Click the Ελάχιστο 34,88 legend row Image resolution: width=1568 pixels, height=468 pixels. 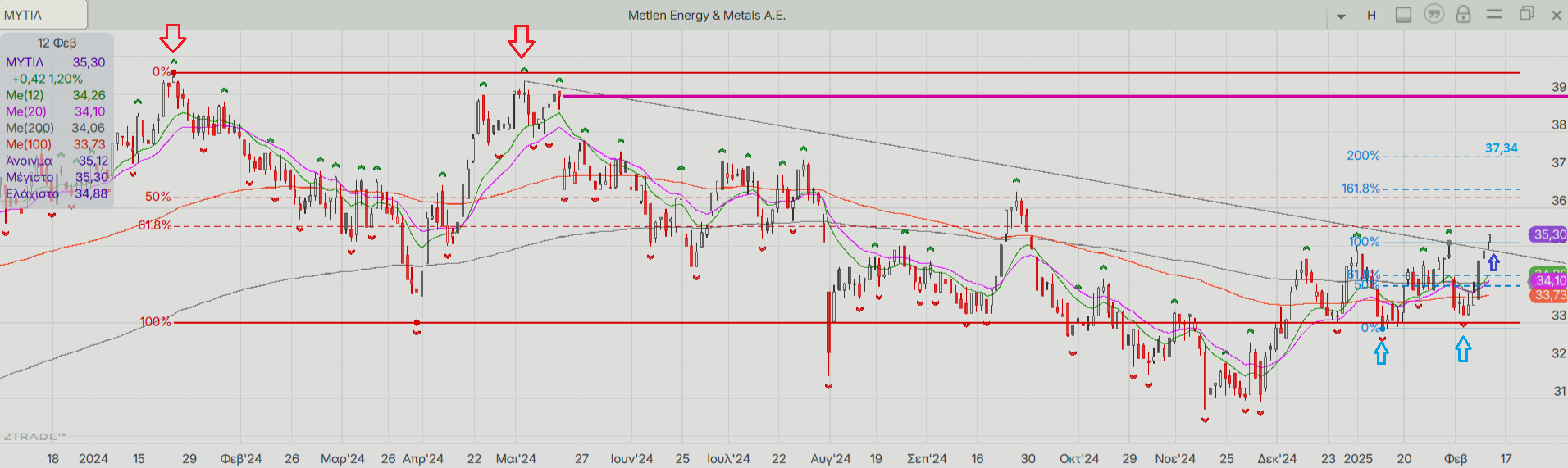coord(57,193)
